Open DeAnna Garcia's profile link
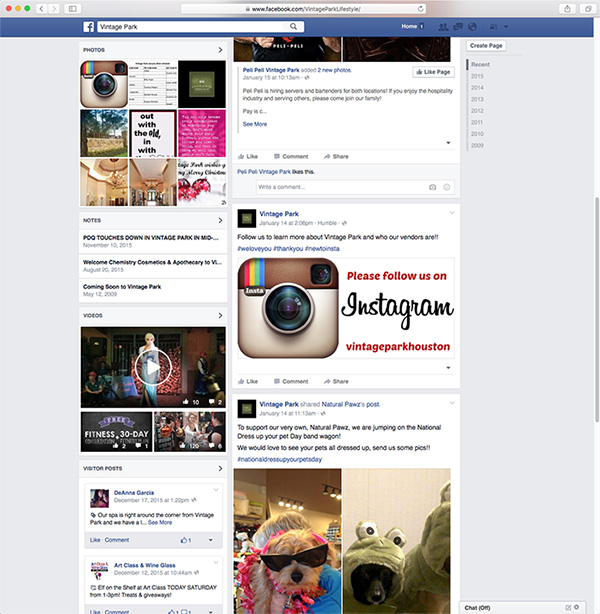Image resolution: width=600 pixels, height=614 pixels. (134, 493)
